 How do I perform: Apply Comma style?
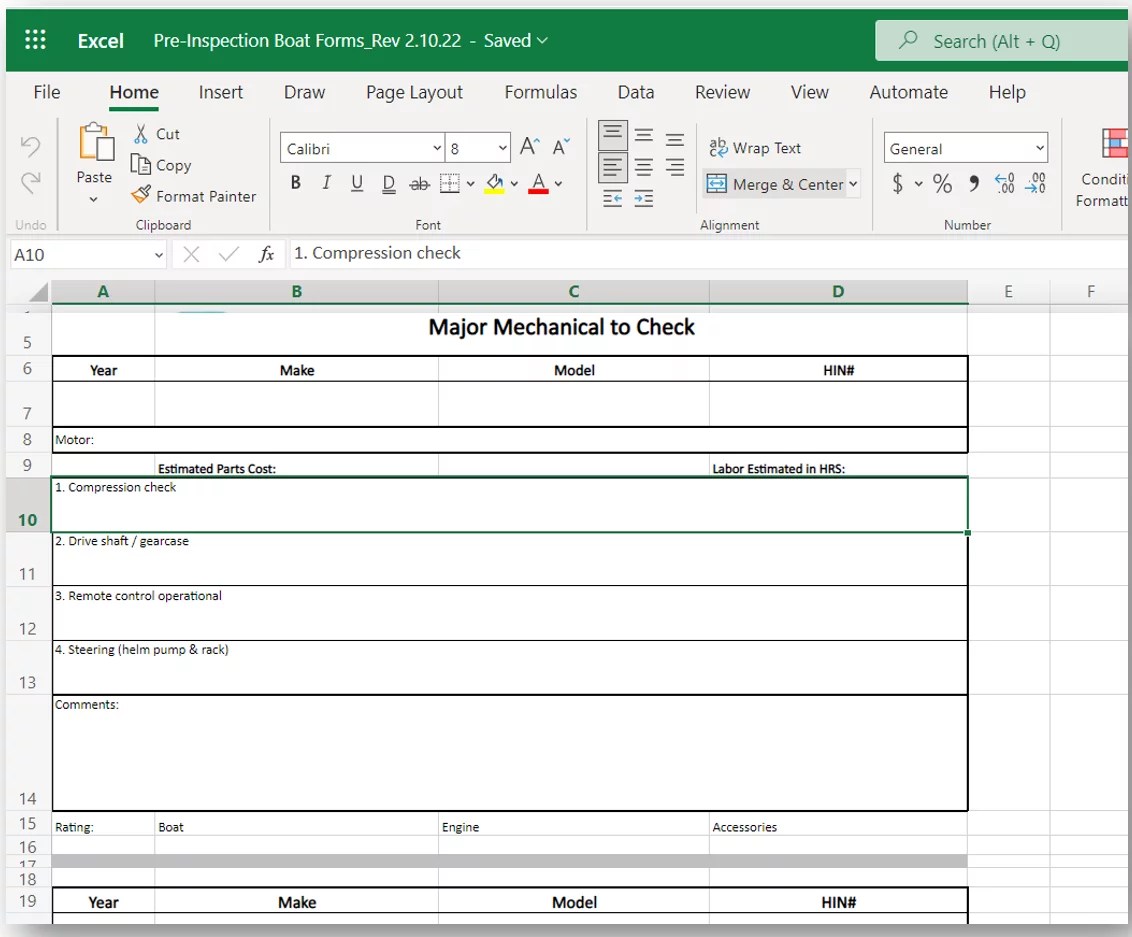coord(974,183)
